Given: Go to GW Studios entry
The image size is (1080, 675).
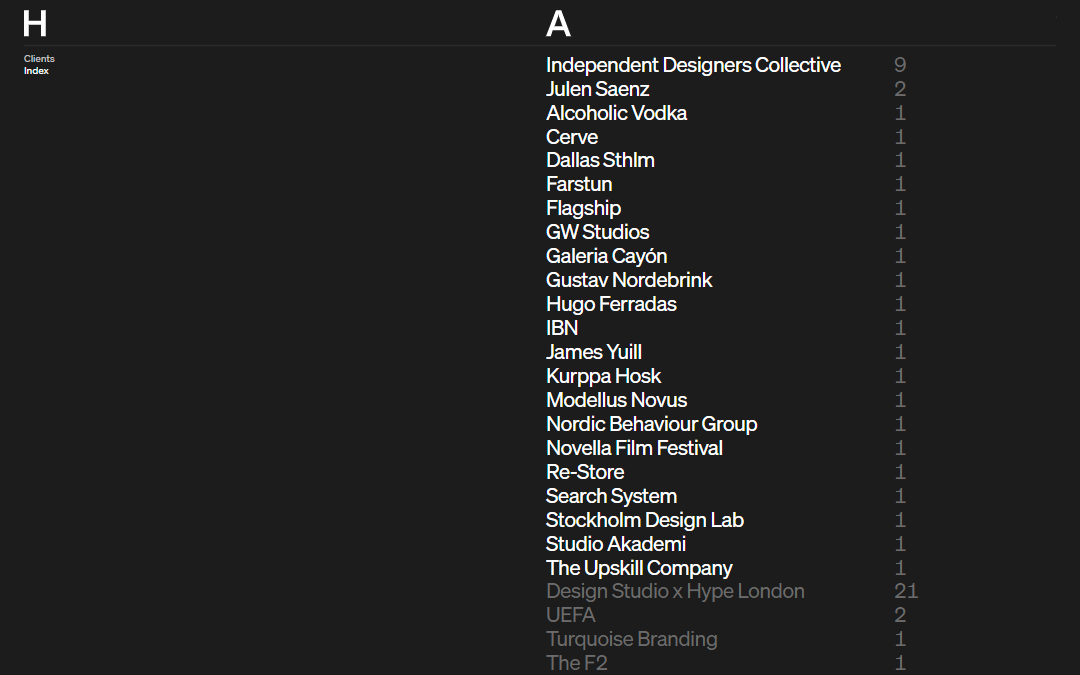Looking at the screenshot, I should (x=597, y=232).
